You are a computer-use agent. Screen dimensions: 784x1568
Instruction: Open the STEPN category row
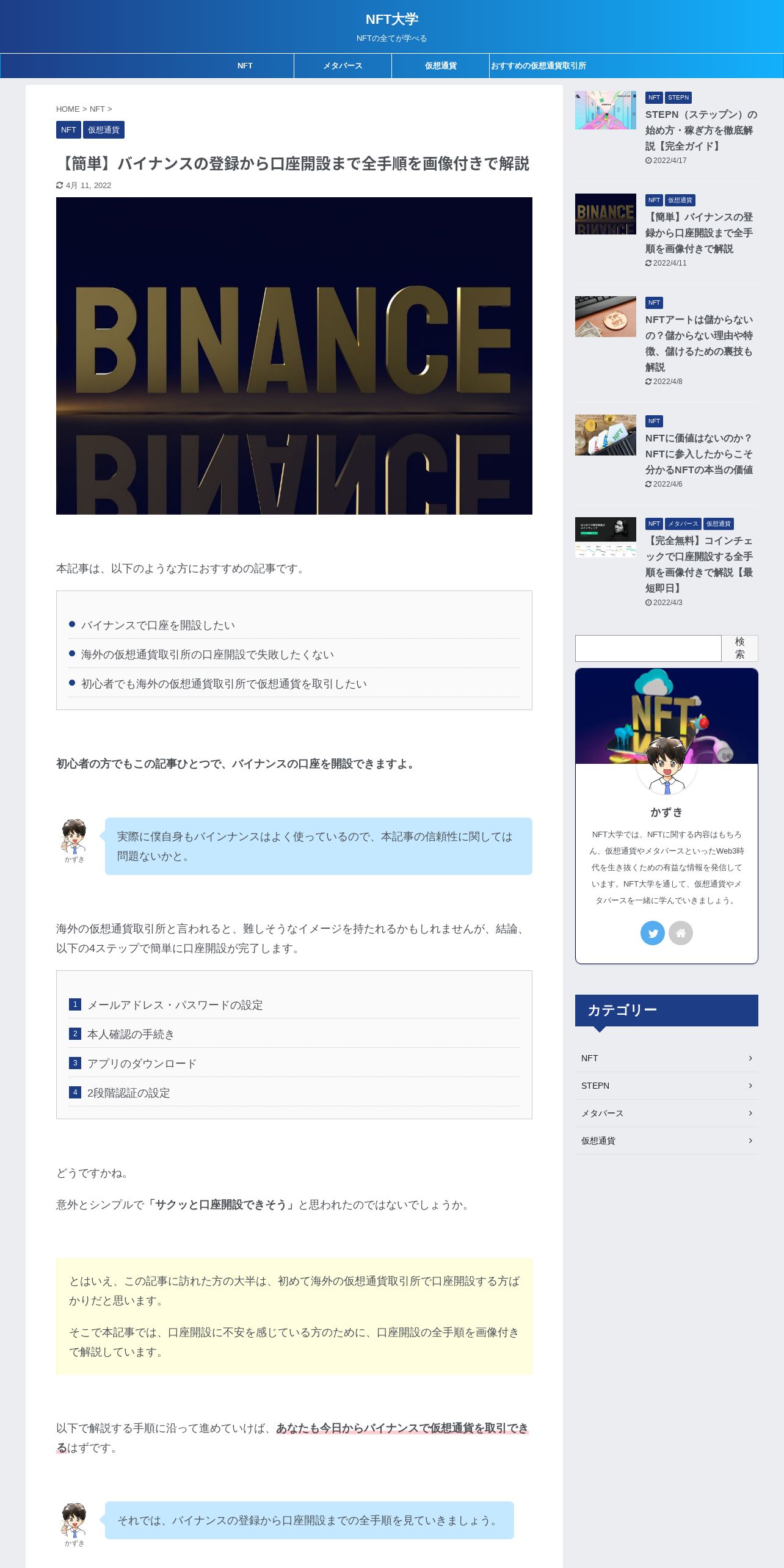pyautogui.click(x=667, y=1086)
